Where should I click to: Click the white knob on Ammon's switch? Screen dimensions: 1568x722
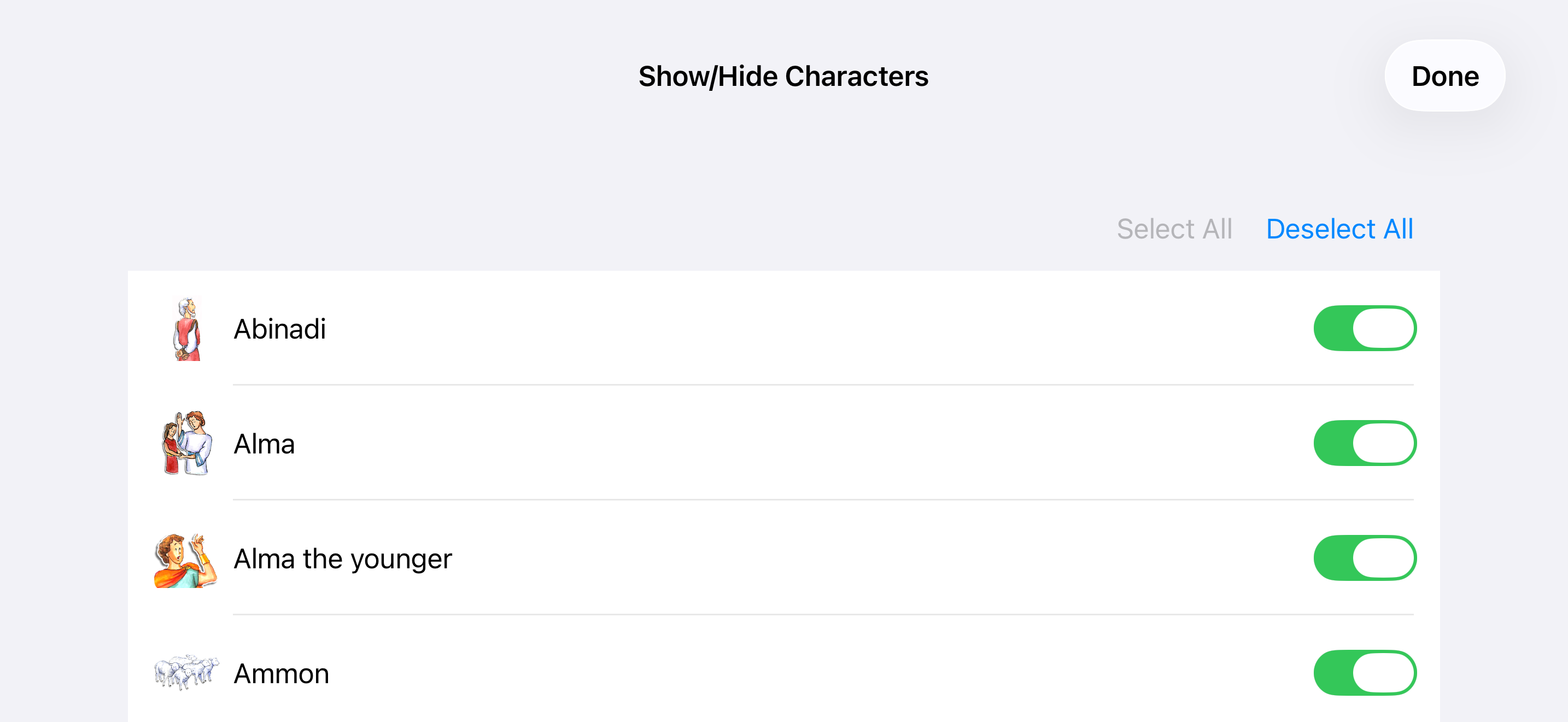1384,673
